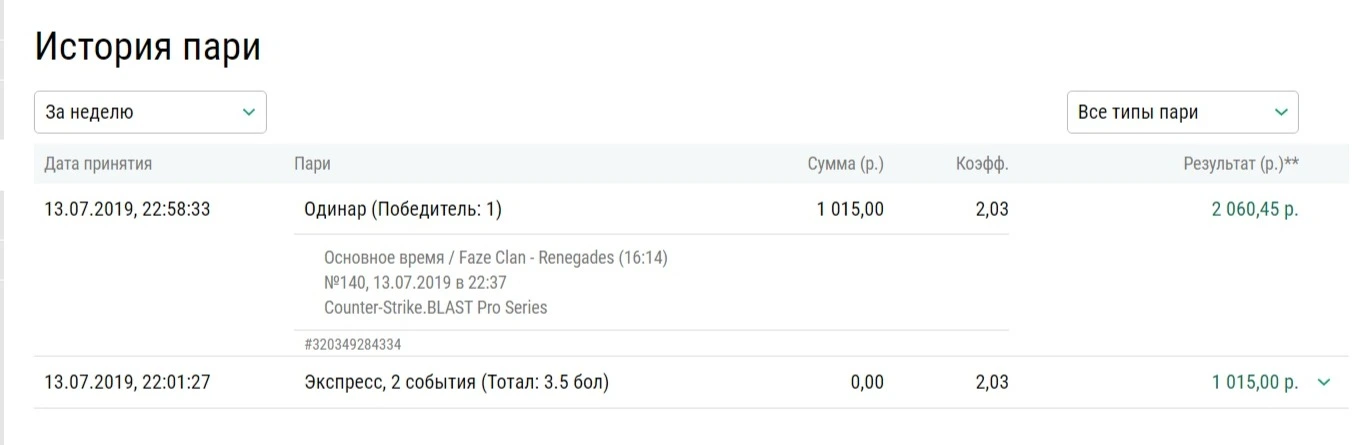Open the 'За неделю' period dropdown

tap(150, 112)
